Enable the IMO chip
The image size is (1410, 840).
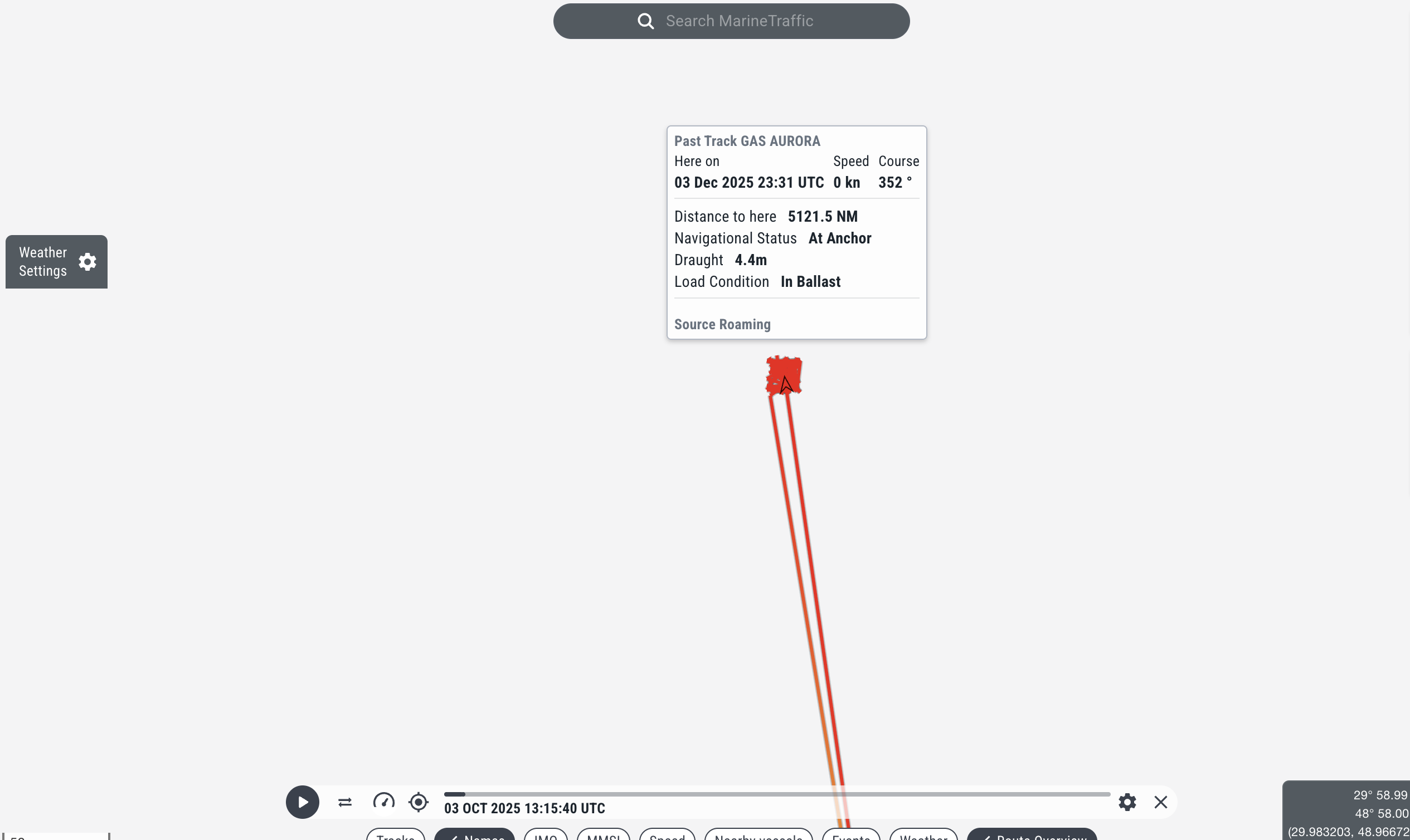(x=545, y=836)
